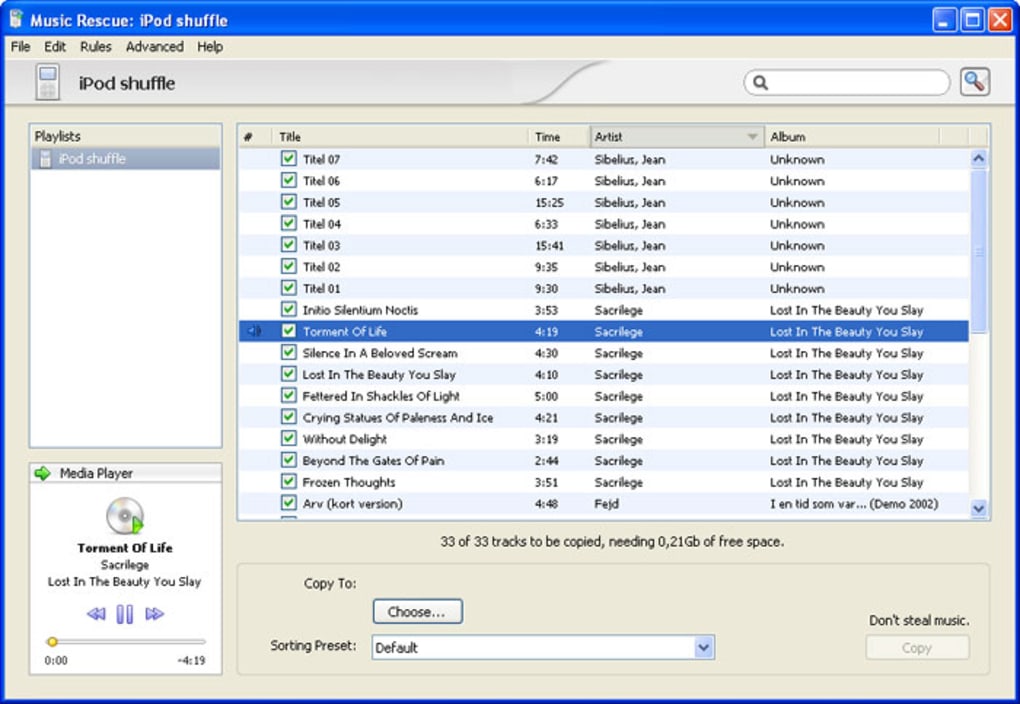Click the playback position slider knob

click(52, 642)
